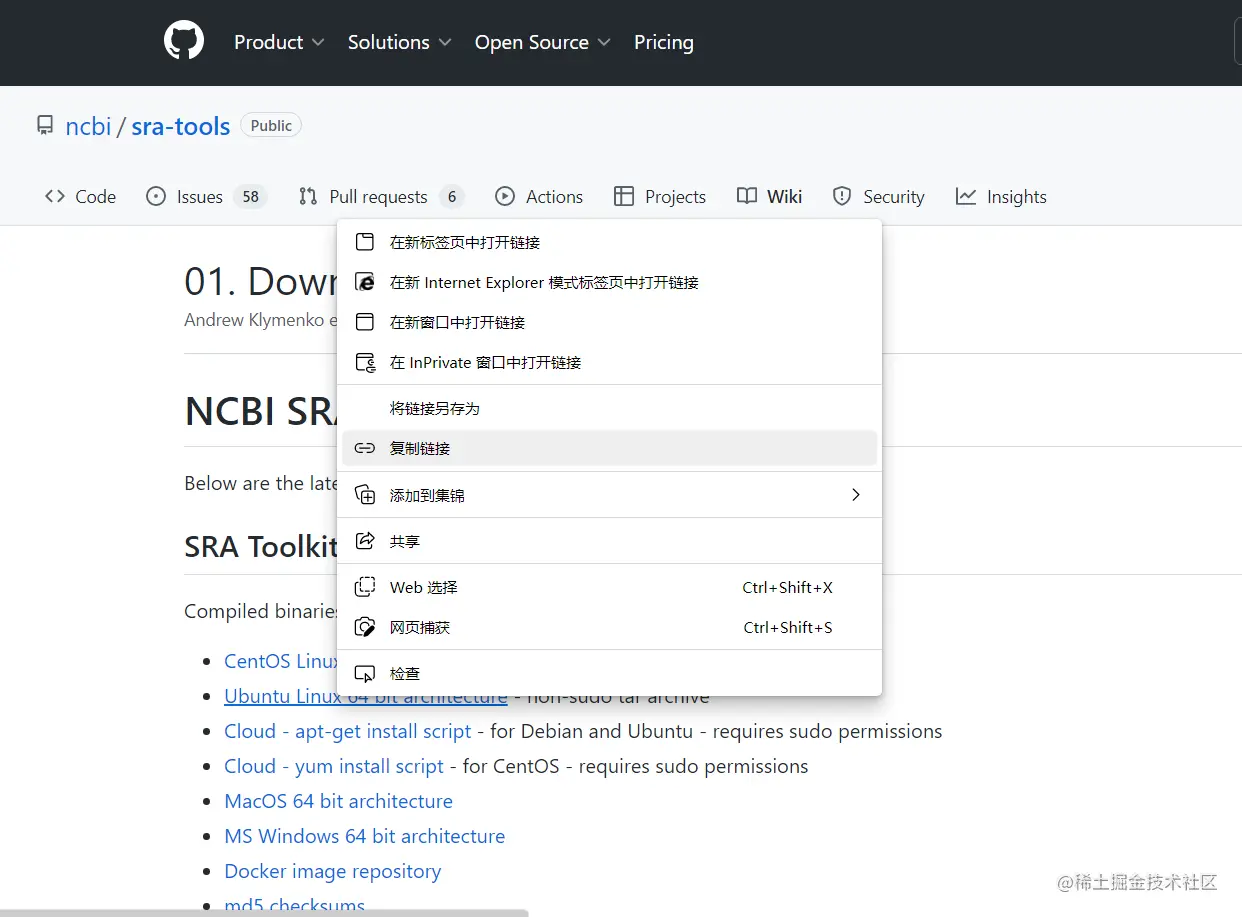Click the collections icon beside 添加到集锦
Screen dimensions: 1242x917
(366, 495)
